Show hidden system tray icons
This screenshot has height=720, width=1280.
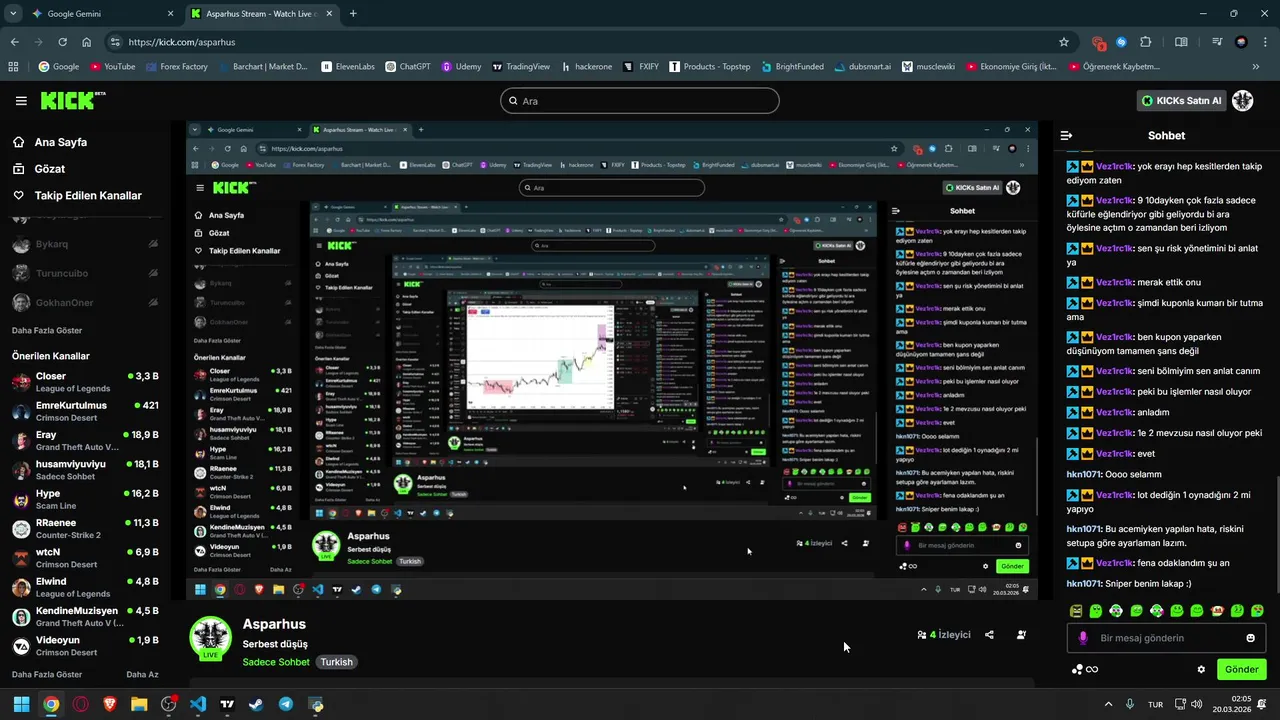click(x=1107, y=704)
